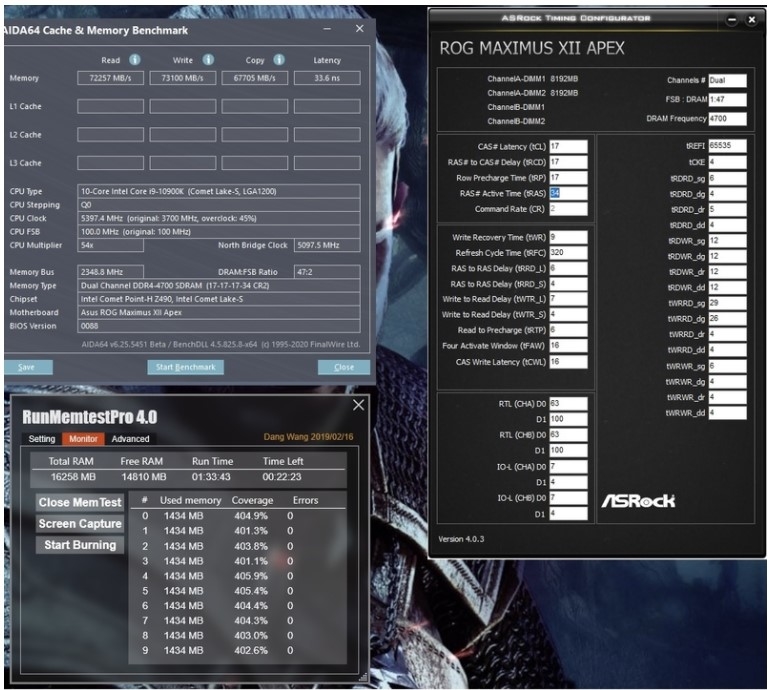Click the Memory Write value 73100 MB/s
773x690 pixels.
(x=182, y=78)
